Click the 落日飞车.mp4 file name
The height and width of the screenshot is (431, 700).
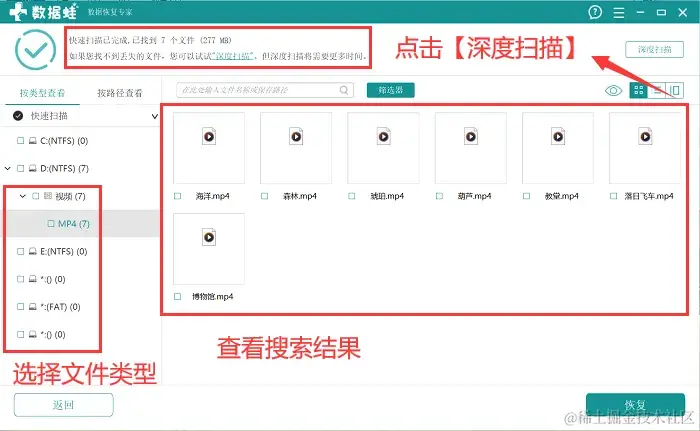(x=649, y=196)
